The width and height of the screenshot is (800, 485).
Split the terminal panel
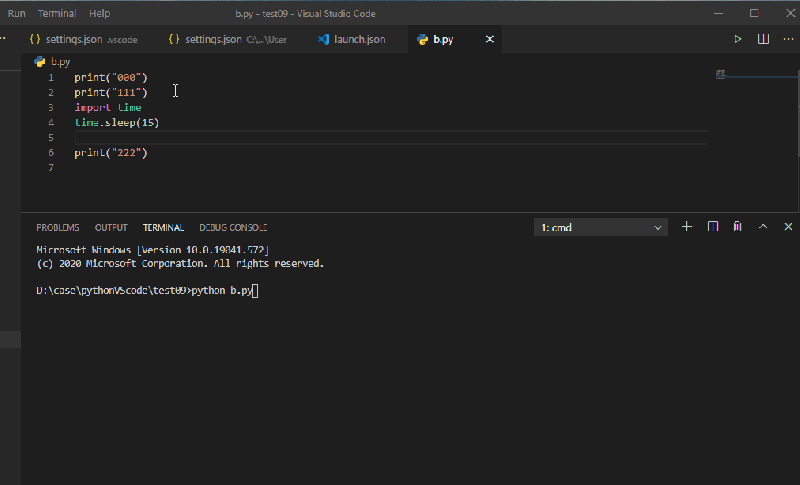[x=713, y=227]
